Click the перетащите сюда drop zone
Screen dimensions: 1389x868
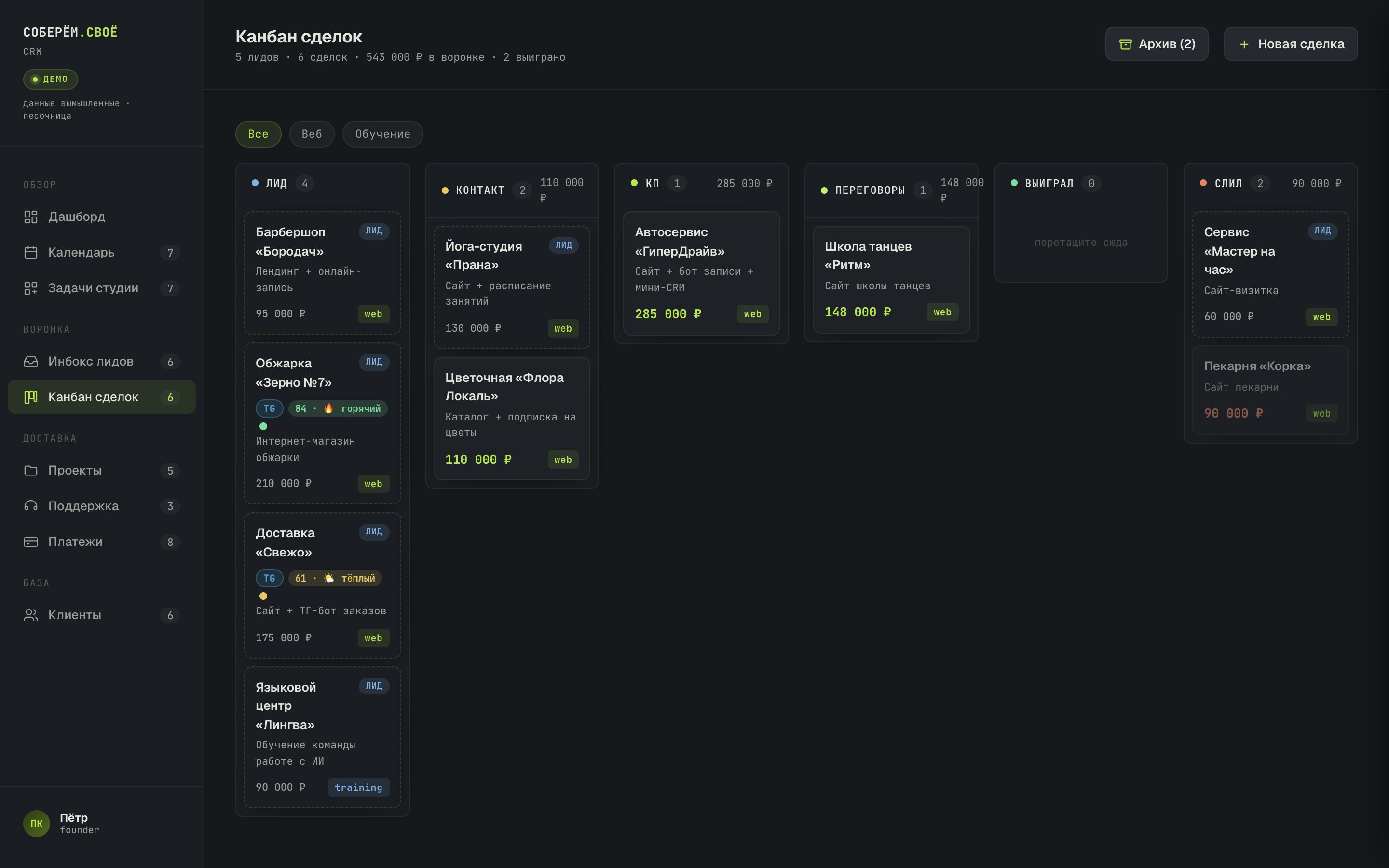(x=1081, y=242)
